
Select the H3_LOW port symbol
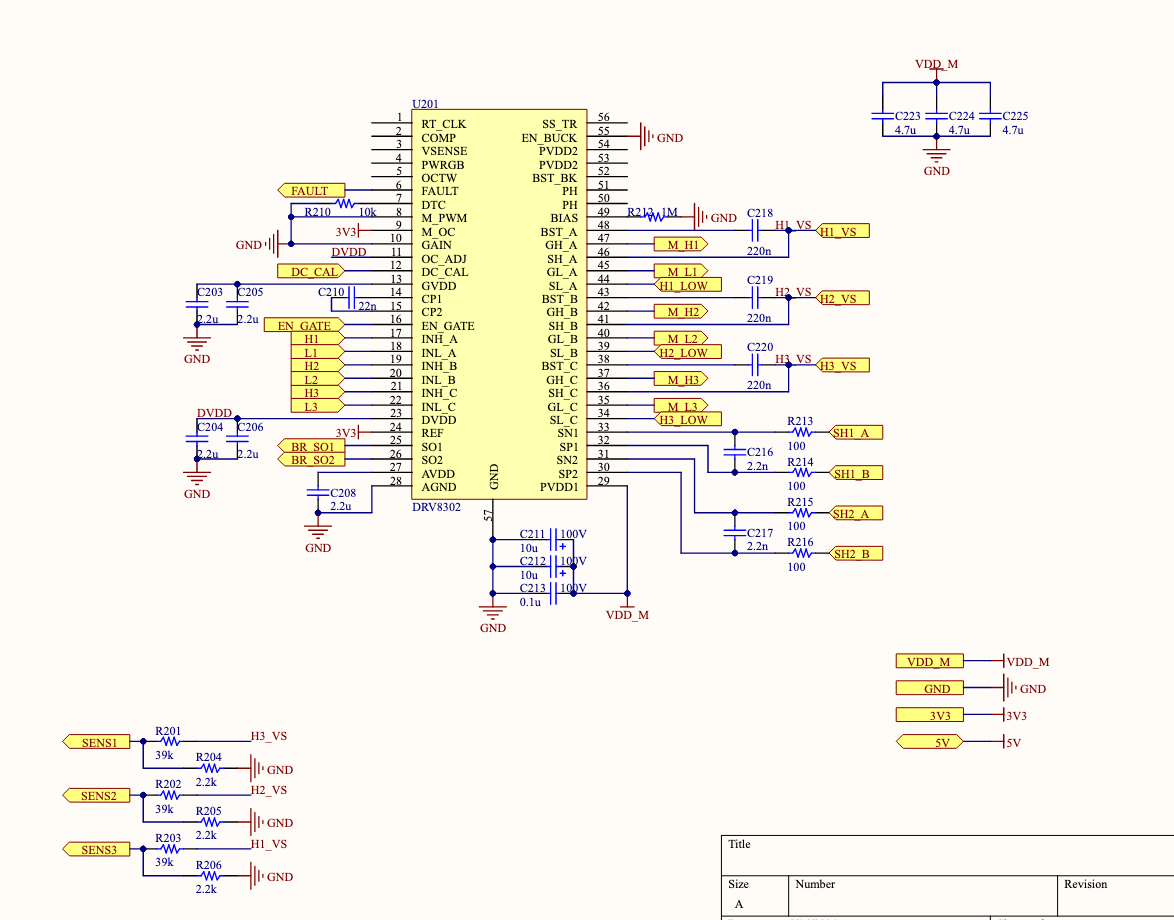tap(682, 420)
